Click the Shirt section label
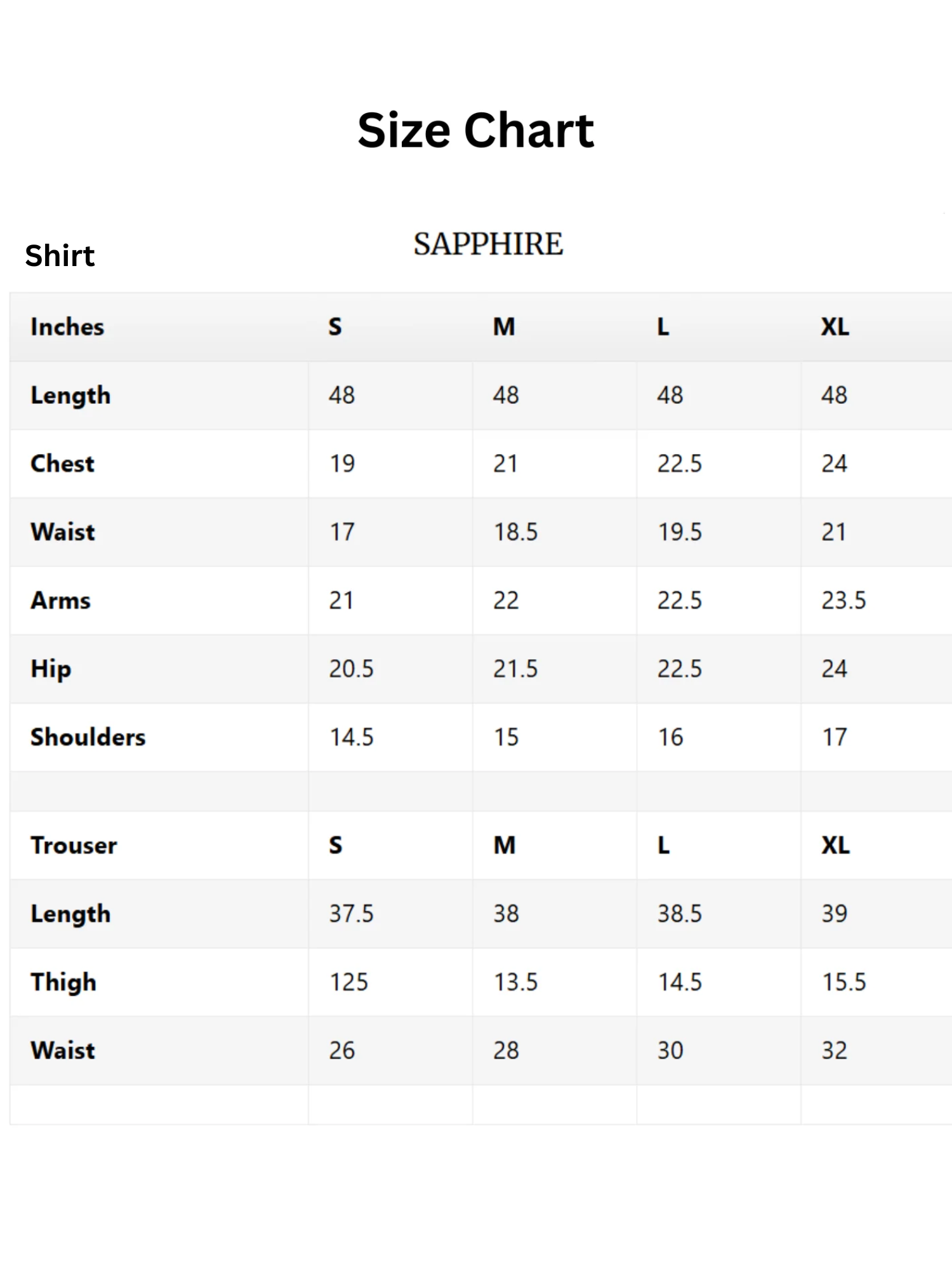This screenshot has height=1270, width=952. (60, 255)
